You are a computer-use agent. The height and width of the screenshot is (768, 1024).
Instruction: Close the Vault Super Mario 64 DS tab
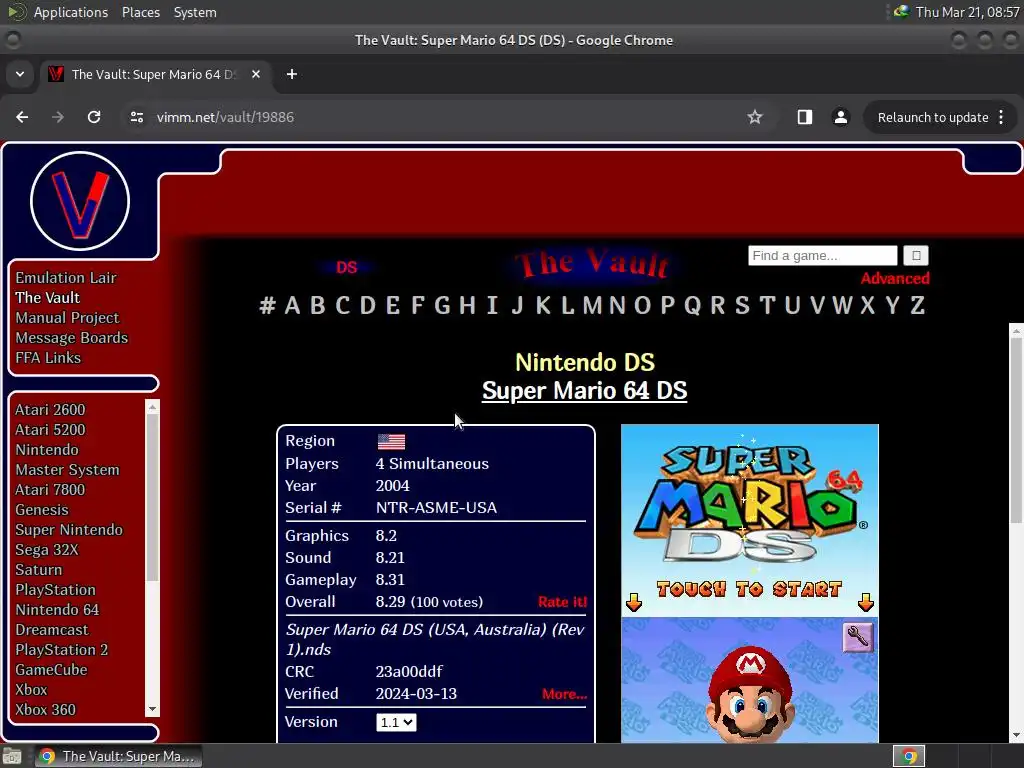[256, 74]
